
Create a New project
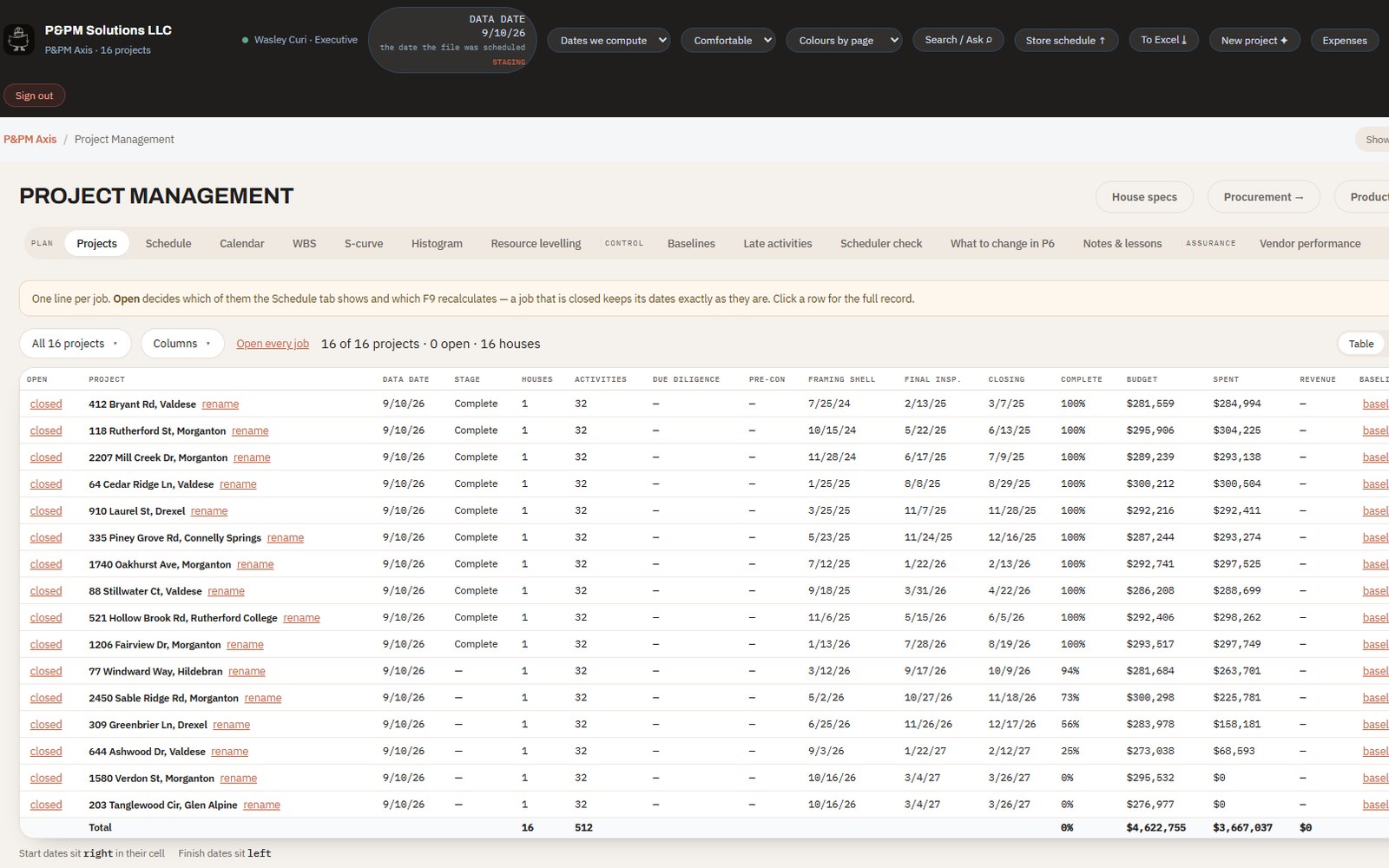[x=1254, y=40]
